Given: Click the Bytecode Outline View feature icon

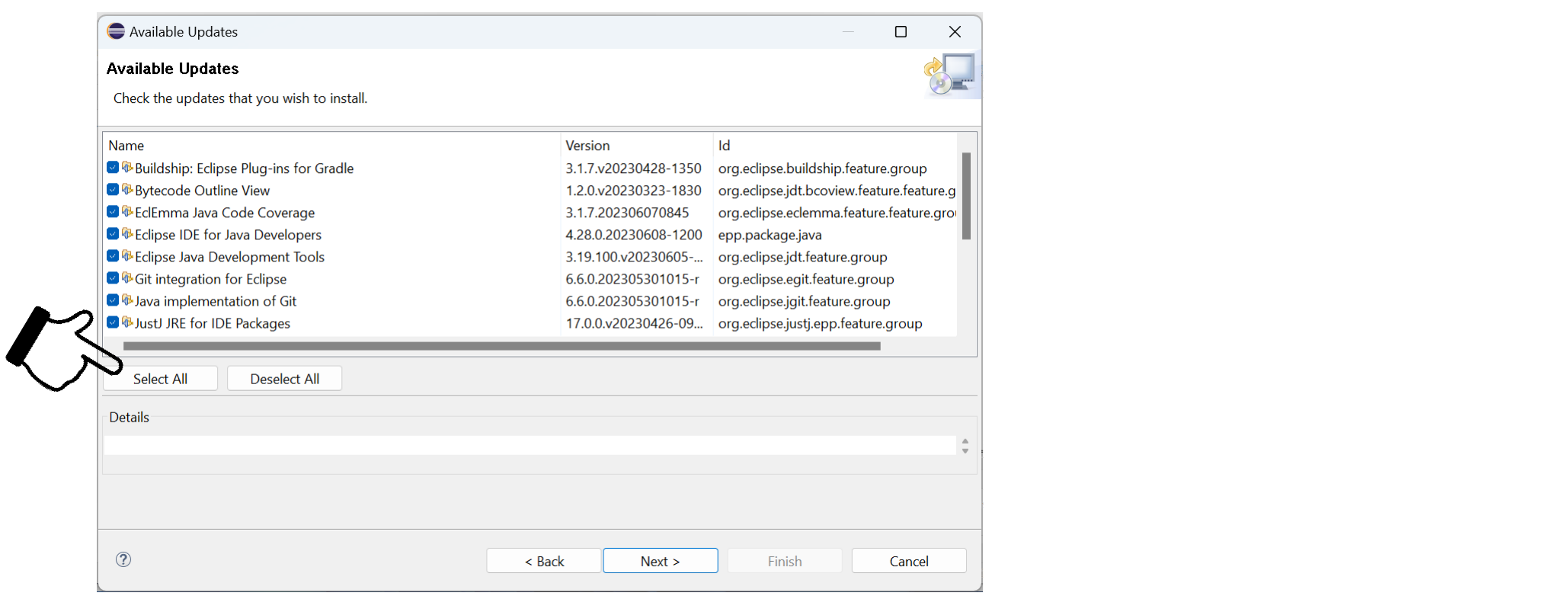Looking at the screenshot, I should pyautogui.click(x=127, y=190).
